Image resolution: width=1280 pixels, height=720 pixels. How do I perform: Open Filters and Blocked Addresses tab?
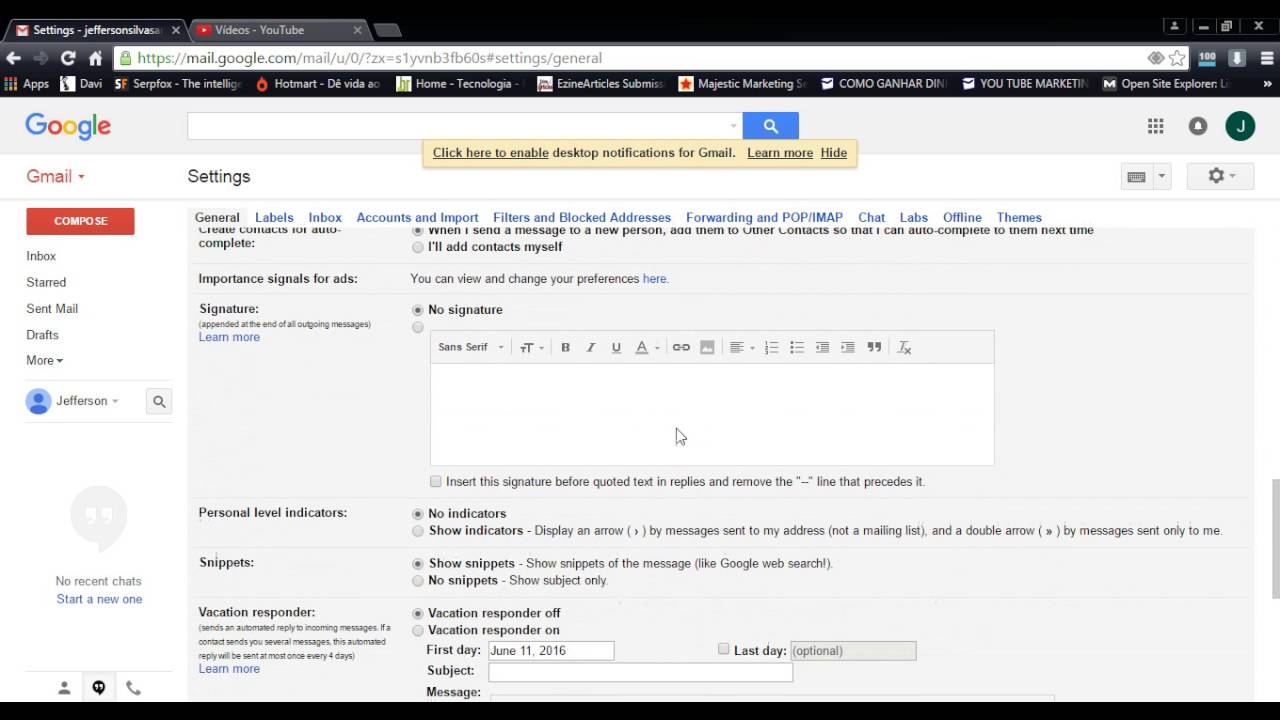pyautogui.click(x=582, y=217)
